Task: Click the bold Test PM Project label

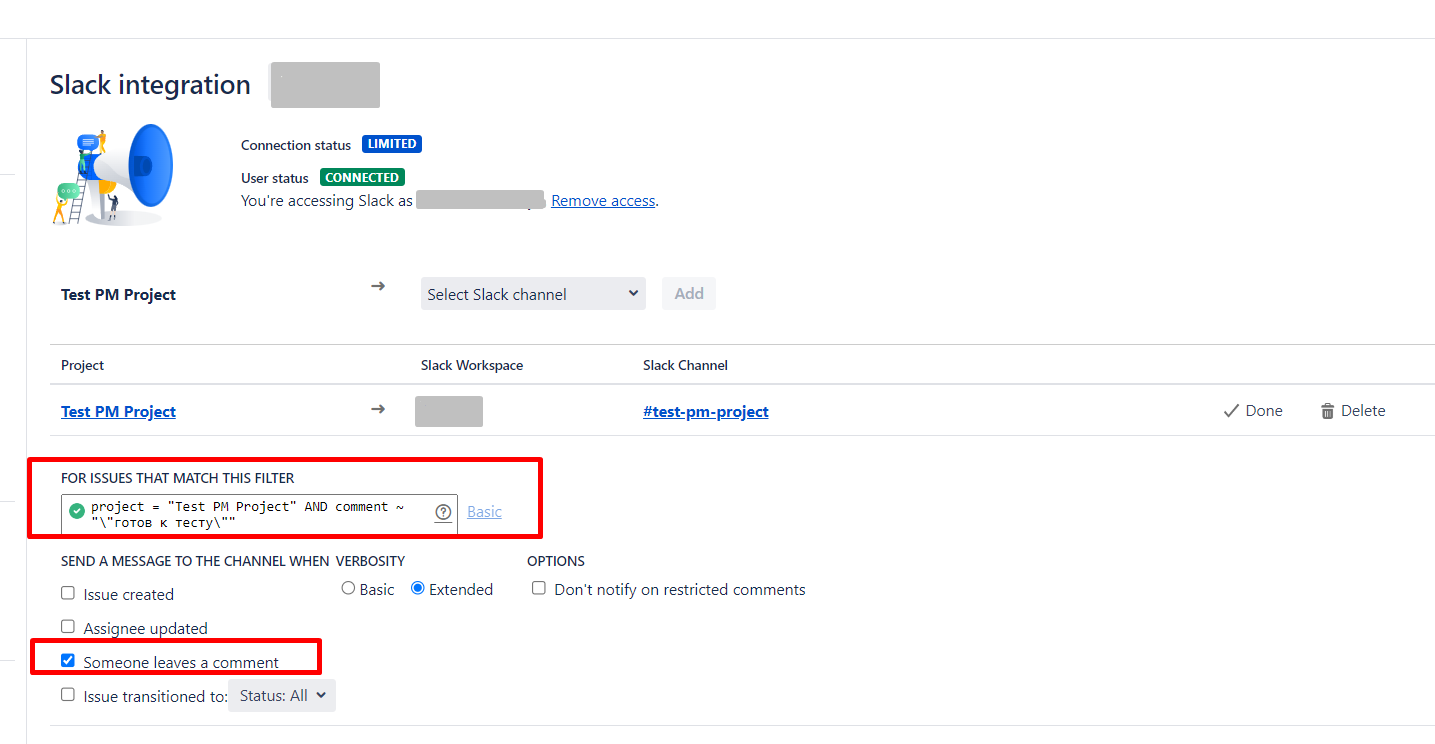Action: (x=118, y=295)
